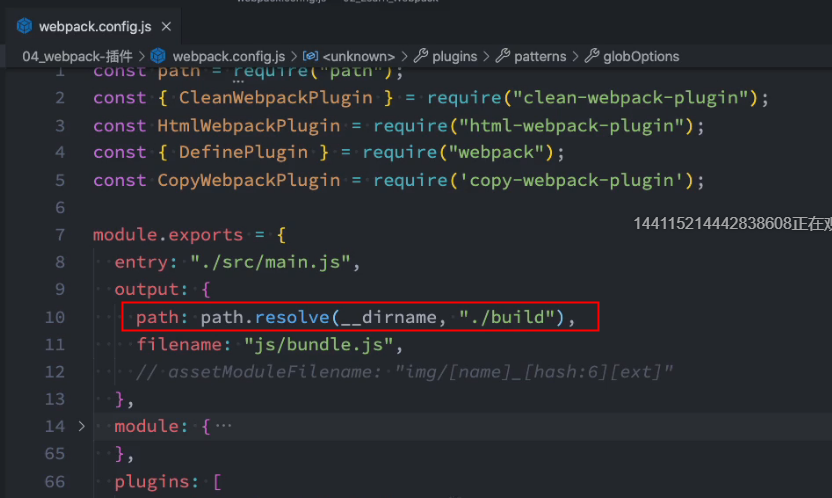Click DefinePlugin on line 4

(243, 152)
